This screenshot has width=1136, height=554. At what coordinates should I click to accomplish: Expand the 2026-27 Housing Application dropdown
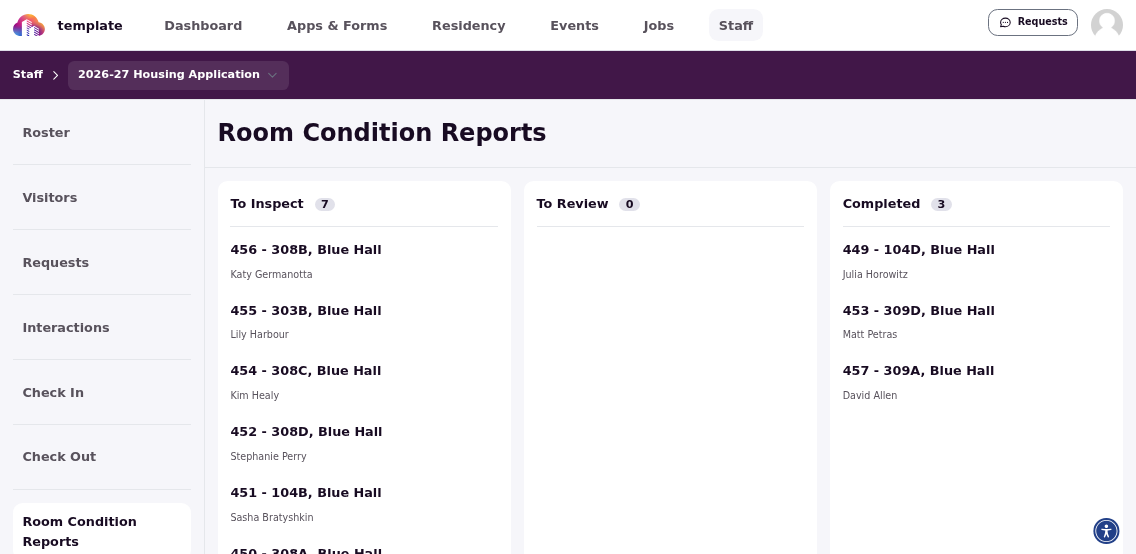[x=178, y=75]
